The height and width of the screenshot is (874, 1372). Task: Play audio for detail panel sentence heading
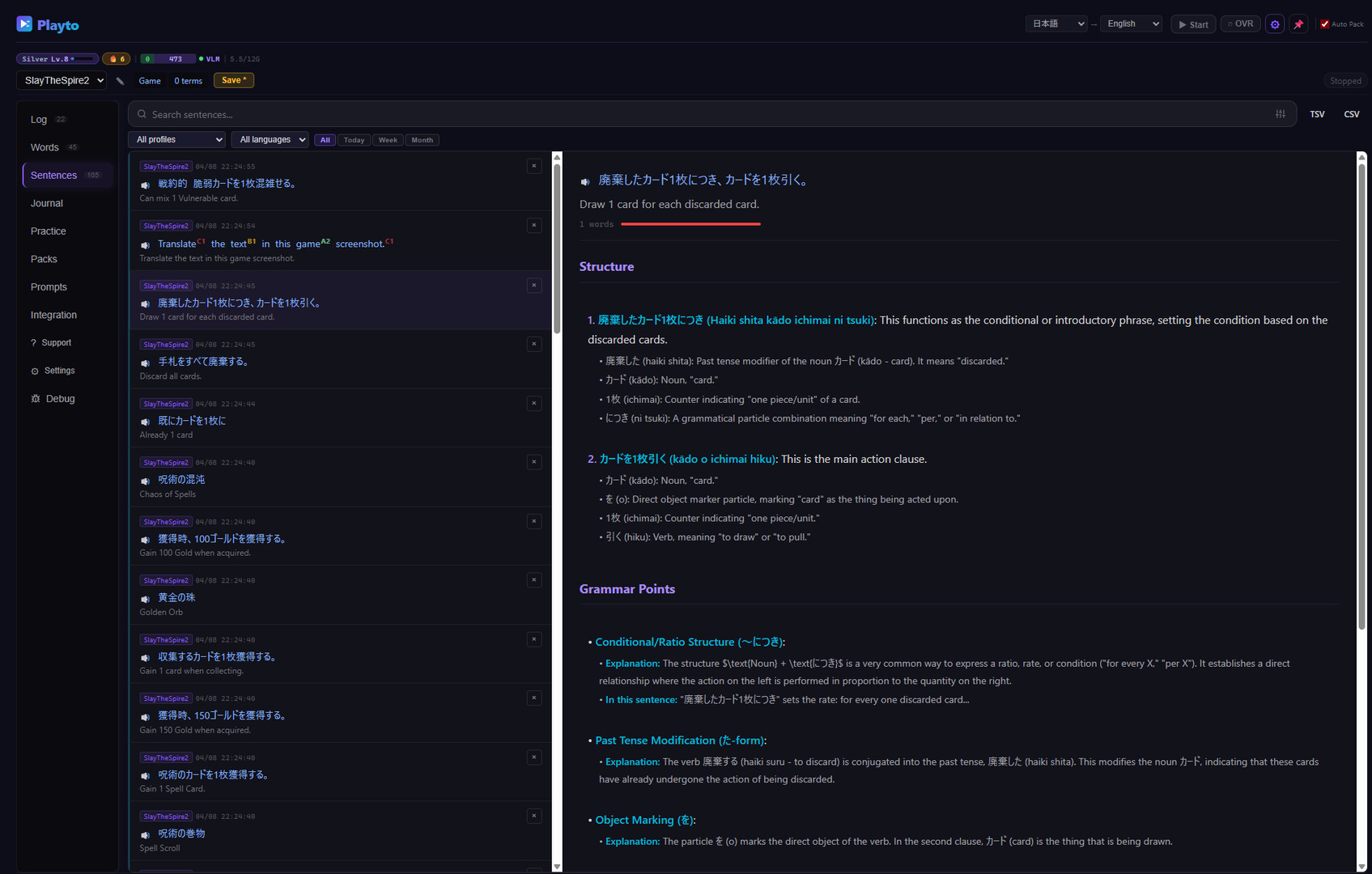pyautogui.click(x=585, y=181)
